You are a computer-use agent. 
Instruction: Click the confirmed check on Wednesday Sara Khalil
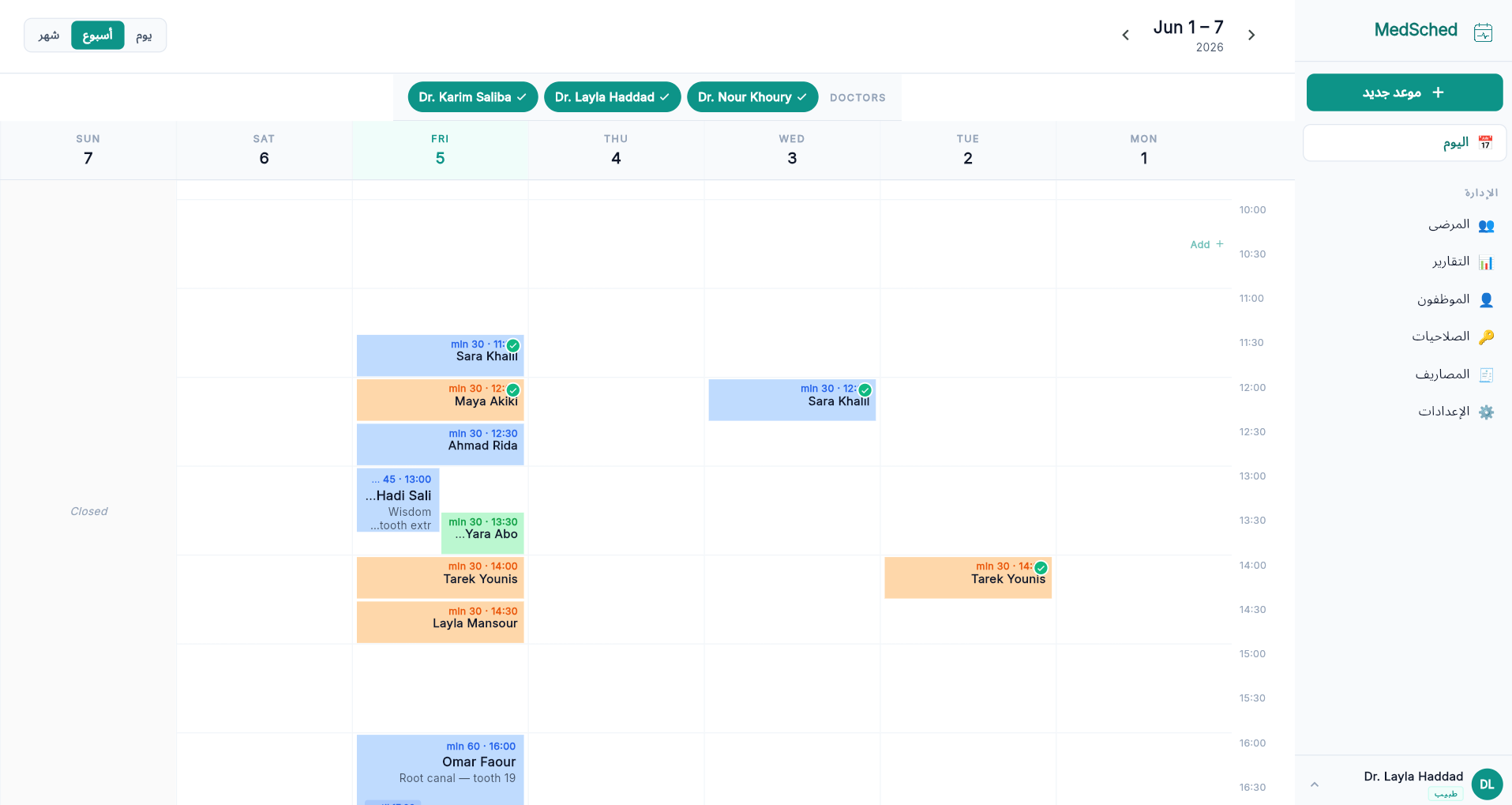pyautogui.click(x=865, y=389)
